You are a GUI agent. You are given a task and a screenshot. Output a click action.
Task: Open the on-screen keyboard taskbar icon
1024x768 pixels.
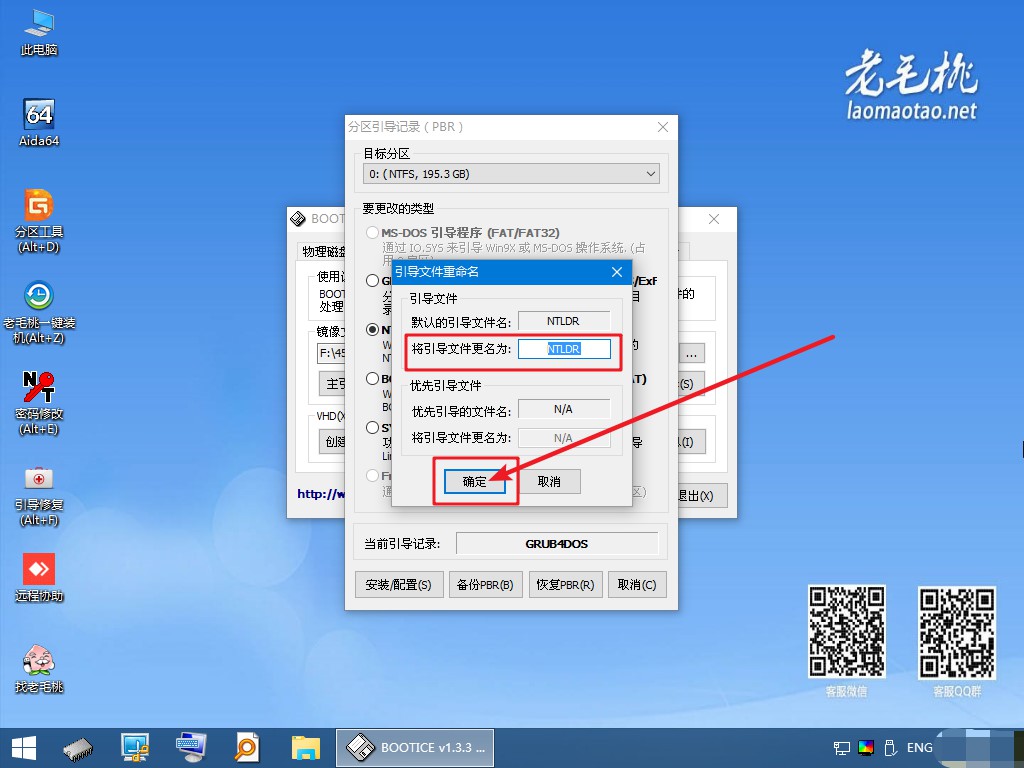tap(191, 748)
